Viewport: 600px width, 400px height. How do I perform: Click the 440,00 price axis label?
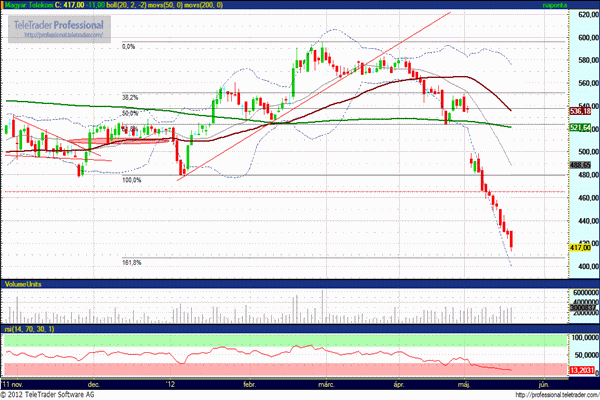click(589, 221)
